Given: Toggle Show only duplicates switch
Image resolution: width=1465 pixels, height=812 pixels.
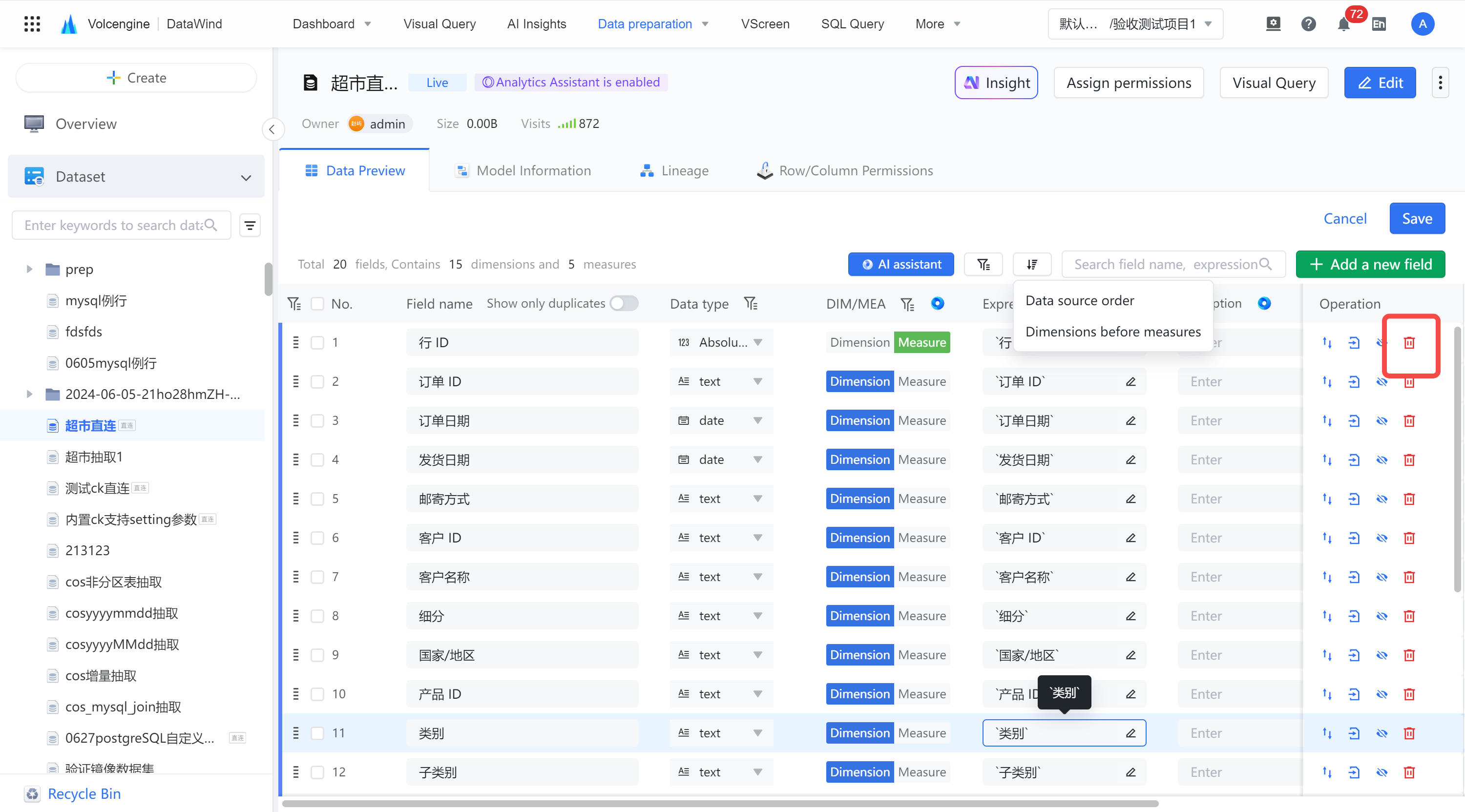Looking at the screenshot, I should click(624, 303).
